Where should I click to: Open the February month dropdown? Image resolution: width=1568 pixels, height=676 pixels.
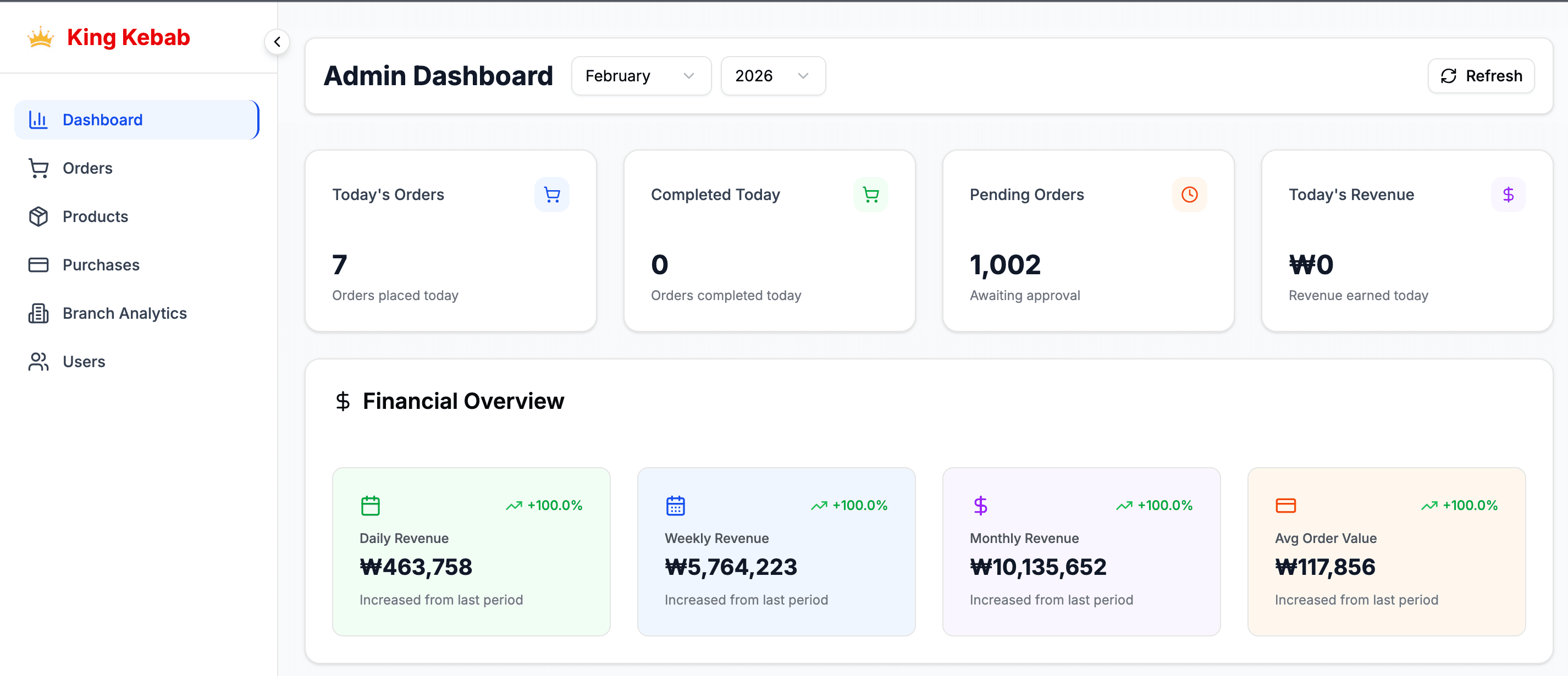(641, 76)
